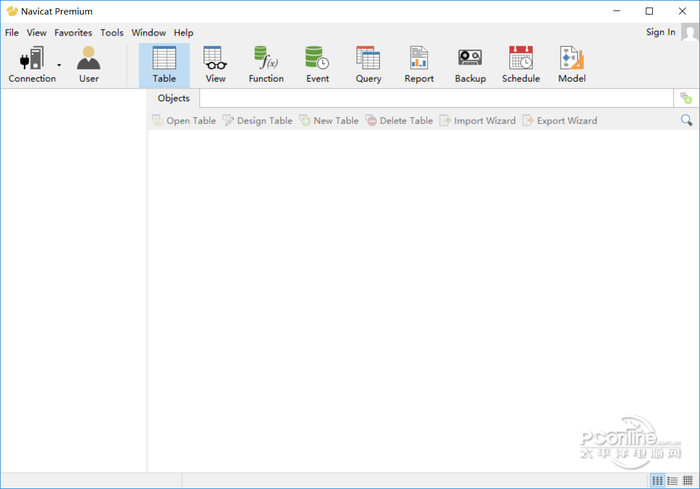This screenshot has height=489, width=700.
Task: Select the Table objects button
Action: (164, 65)
